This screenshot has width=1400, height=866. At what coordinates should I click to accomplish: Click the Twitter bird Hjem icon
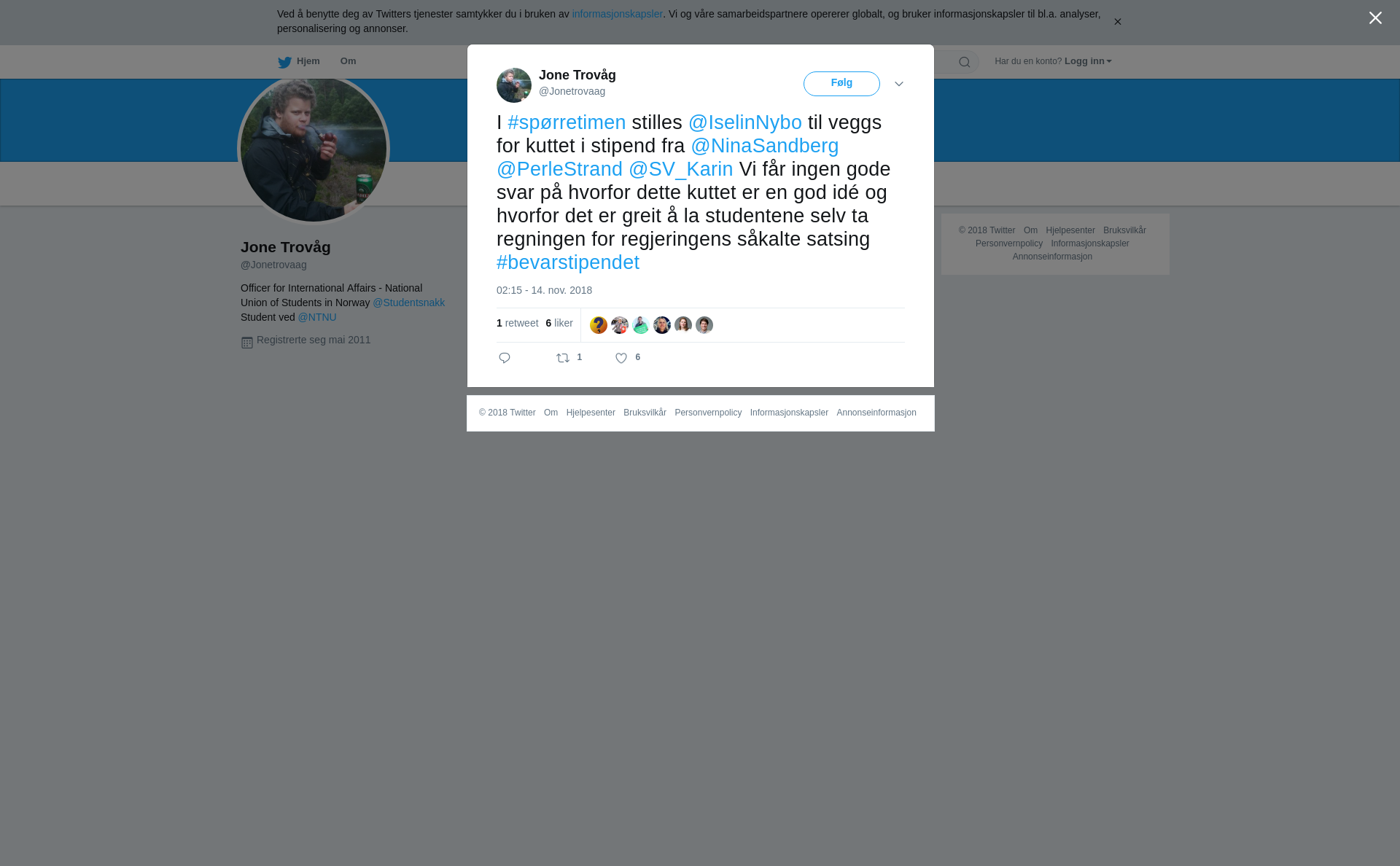[284, 62]
